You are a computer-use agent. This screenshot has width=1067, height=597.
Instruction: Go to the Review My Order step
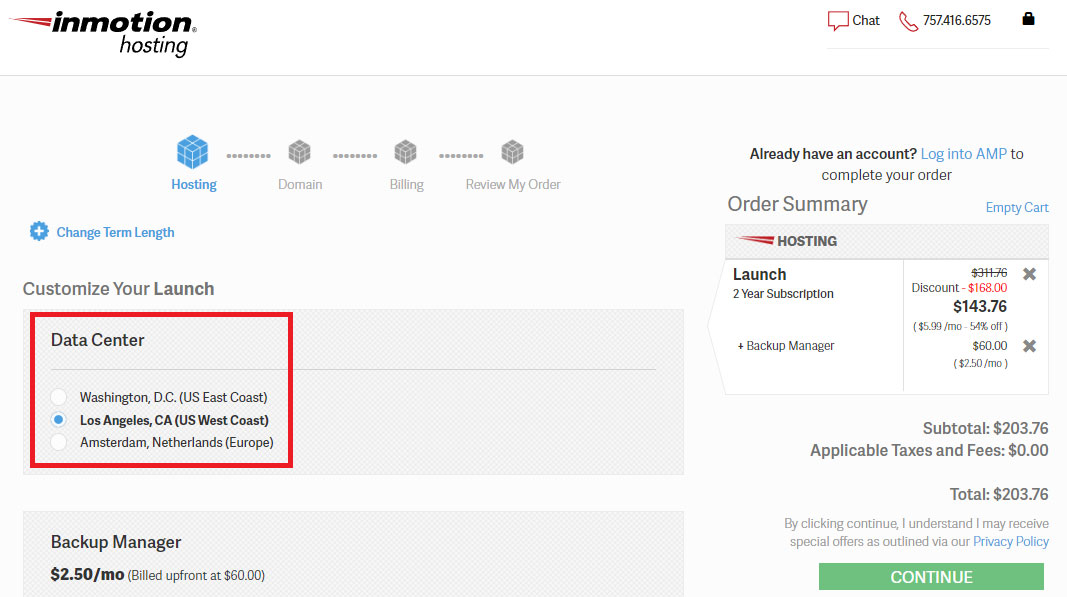[x=513, y=184]
